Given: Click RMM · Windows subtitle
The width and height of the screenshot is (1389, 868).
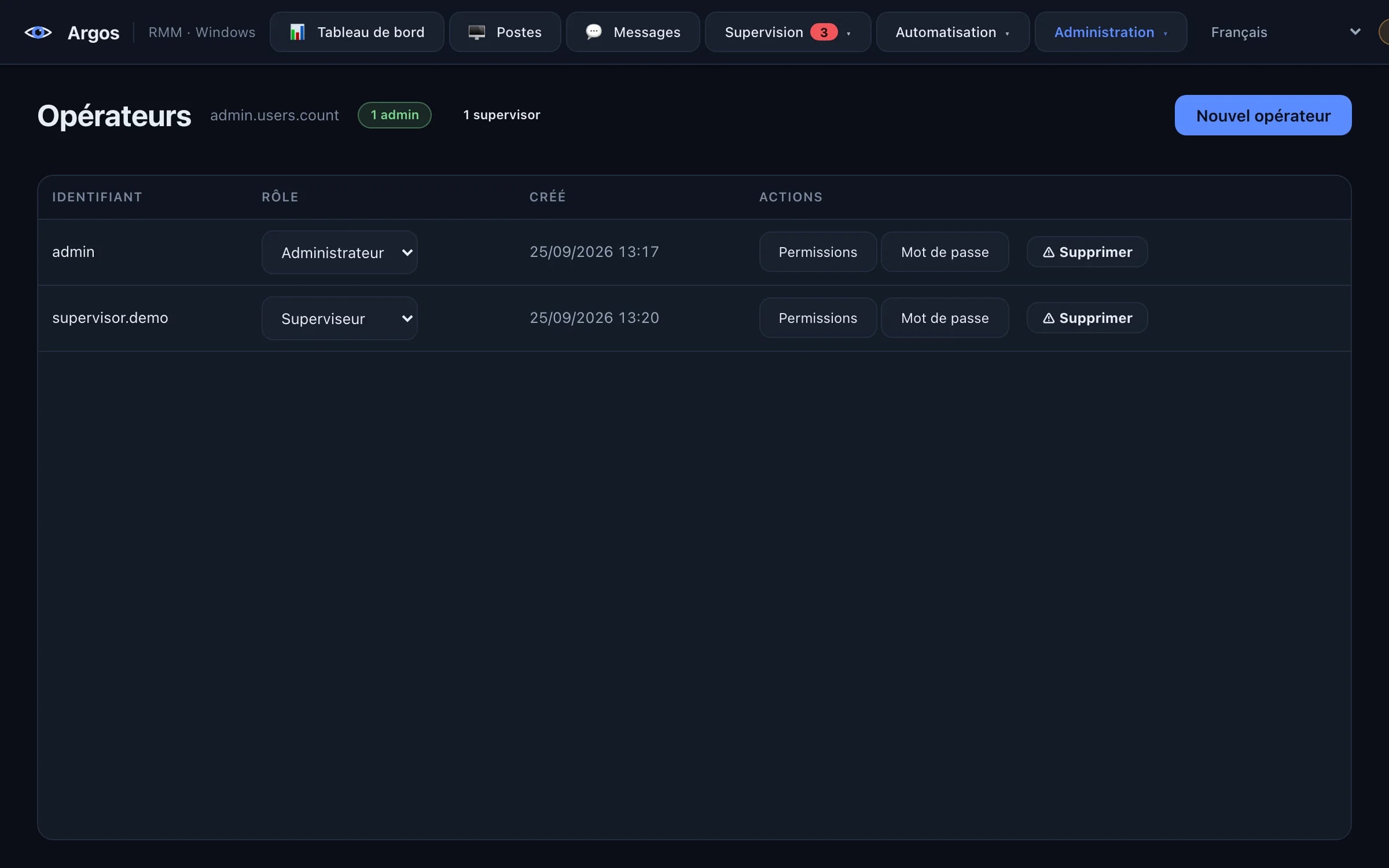Looking at the screenshot, I should 202,32.
